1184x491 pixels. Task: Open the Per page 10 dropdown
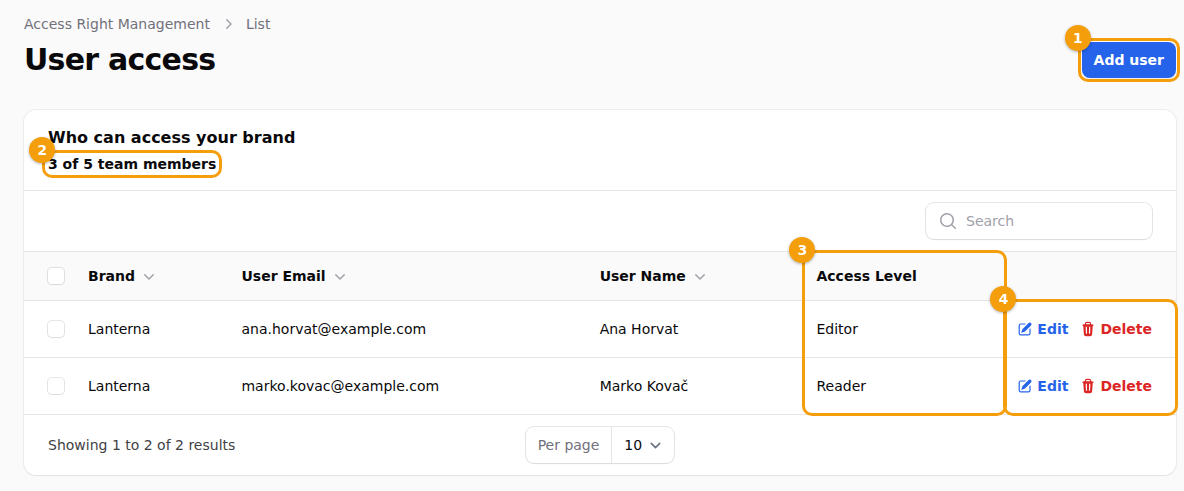click(643, 446)
